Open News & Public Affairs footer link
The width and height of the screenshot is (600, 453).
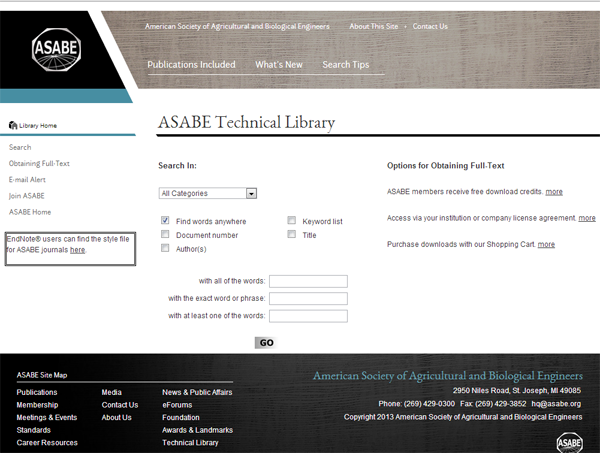point(197,392)
